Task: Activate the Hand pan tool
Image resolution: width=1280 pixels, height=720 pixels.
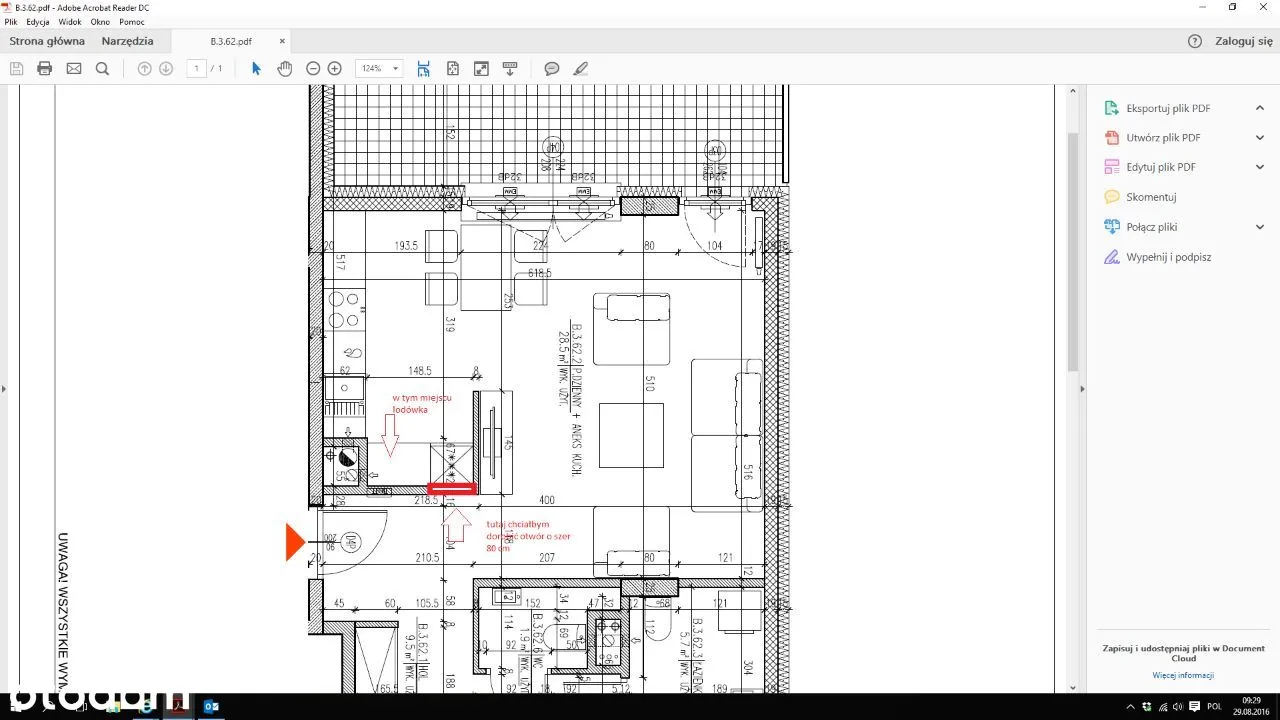Action: click(284, 68)
